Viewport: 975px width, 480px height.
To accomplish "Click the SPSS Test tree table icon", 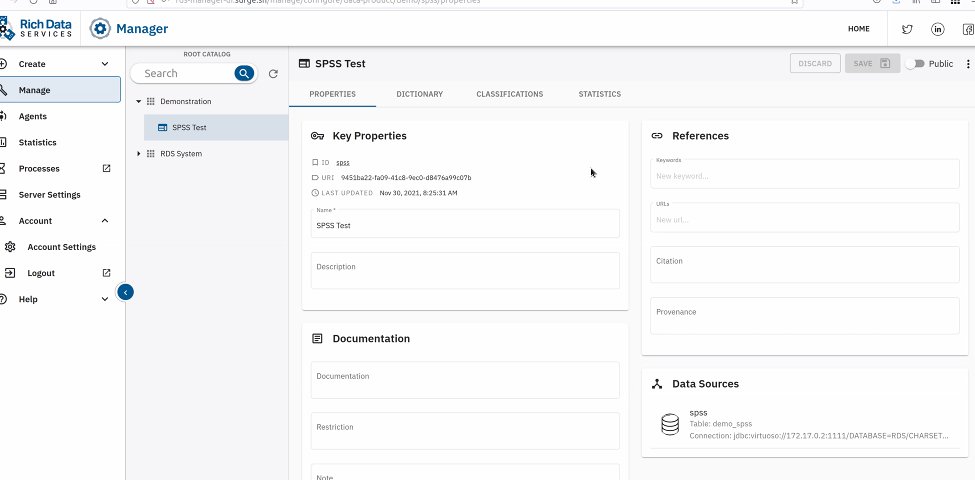I will (x=162, y=127).
